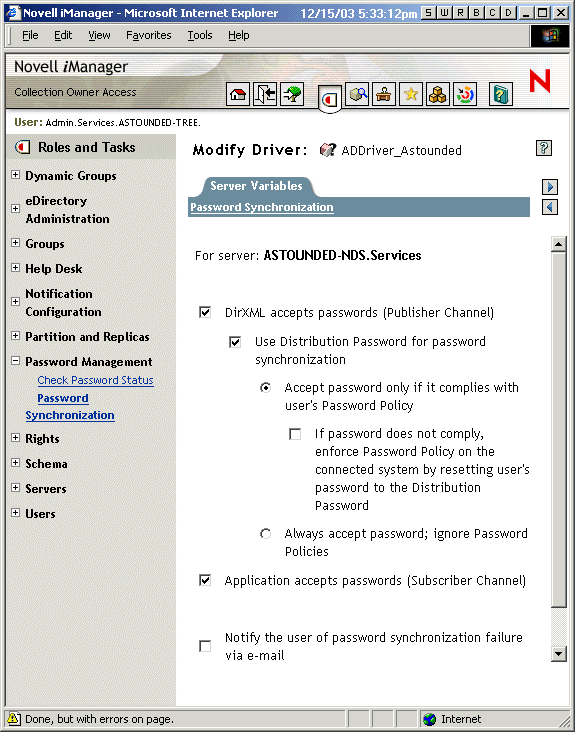This screenshot has height=732, width=575.
Task: Click the right arrow tab scroll button
Action: [x=550, y=187]
